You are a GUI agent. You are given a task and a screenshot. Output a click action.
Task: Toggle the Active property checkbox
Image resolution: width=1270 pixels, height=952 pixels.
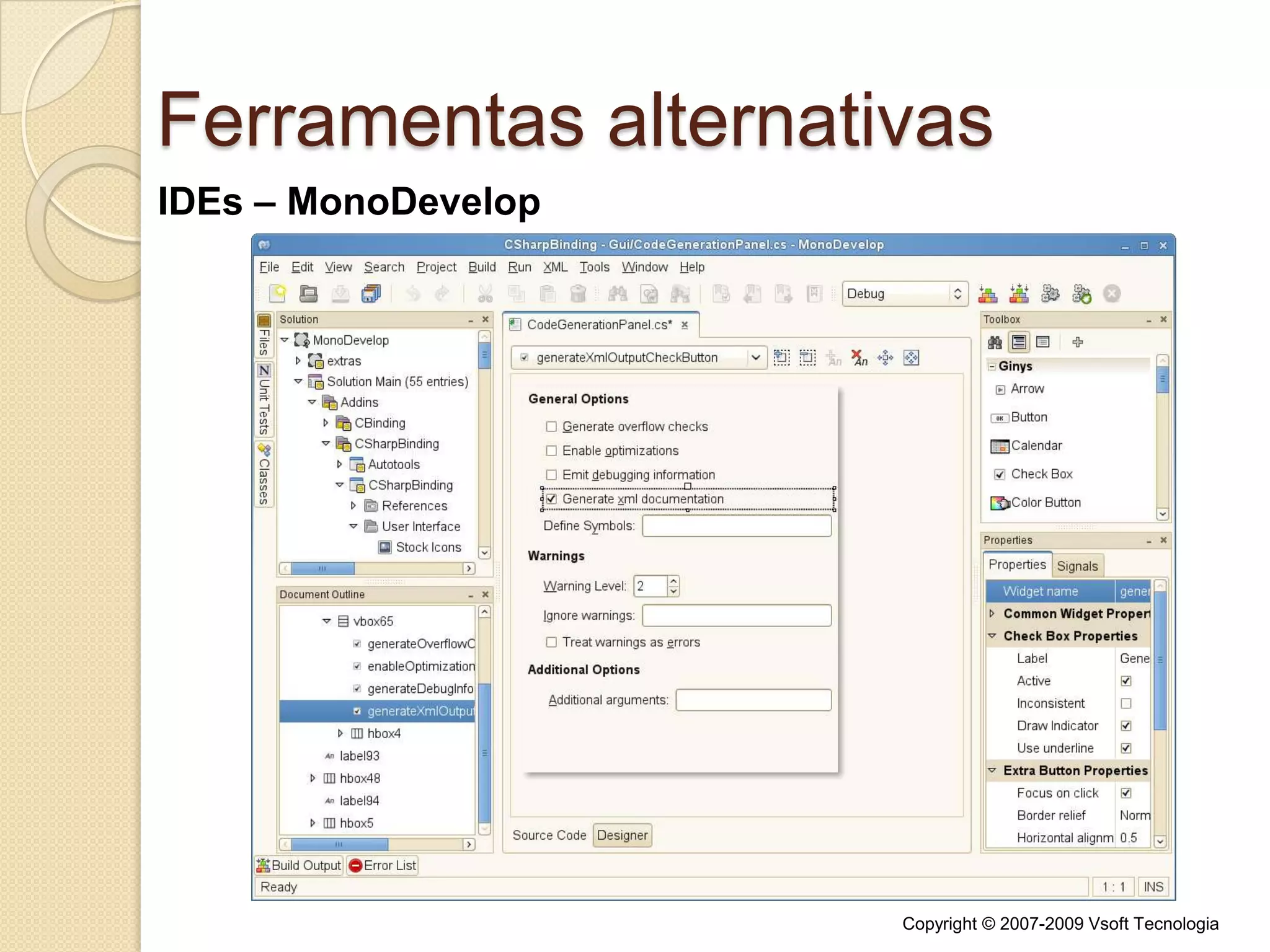pos(1126,681)
